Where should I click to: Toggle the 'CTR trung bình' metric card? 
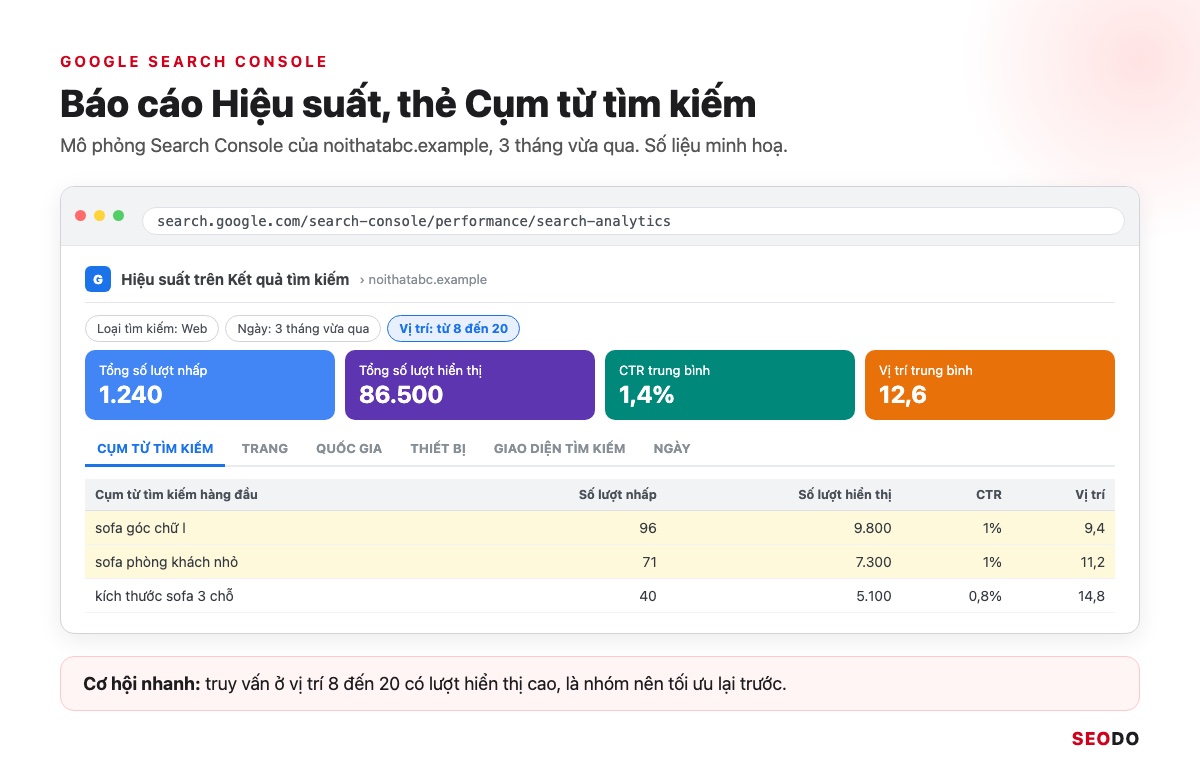730,385
